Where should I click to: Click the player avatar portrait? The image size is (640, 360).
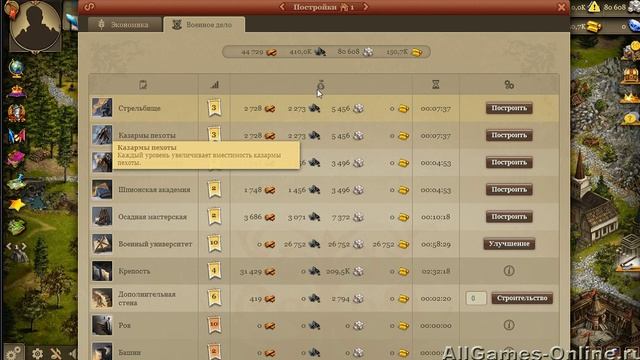point(35,25)
